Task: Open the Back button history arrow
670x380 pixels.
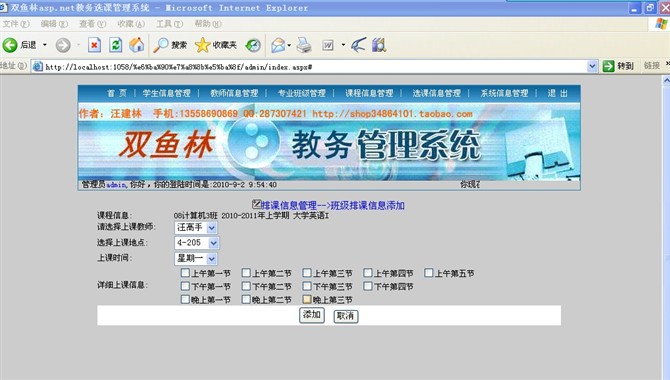Action: click(x=45, y=45)
